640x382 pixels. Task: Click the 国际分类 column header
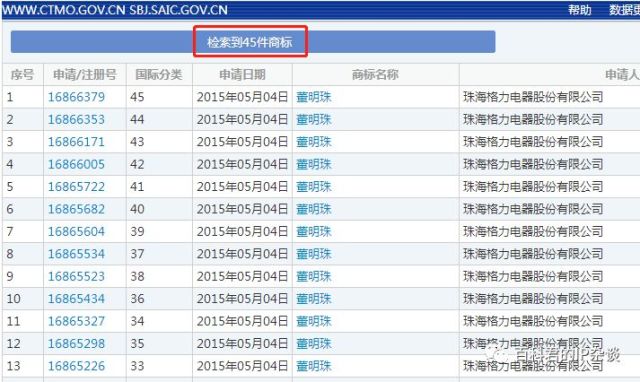point(159,75)
